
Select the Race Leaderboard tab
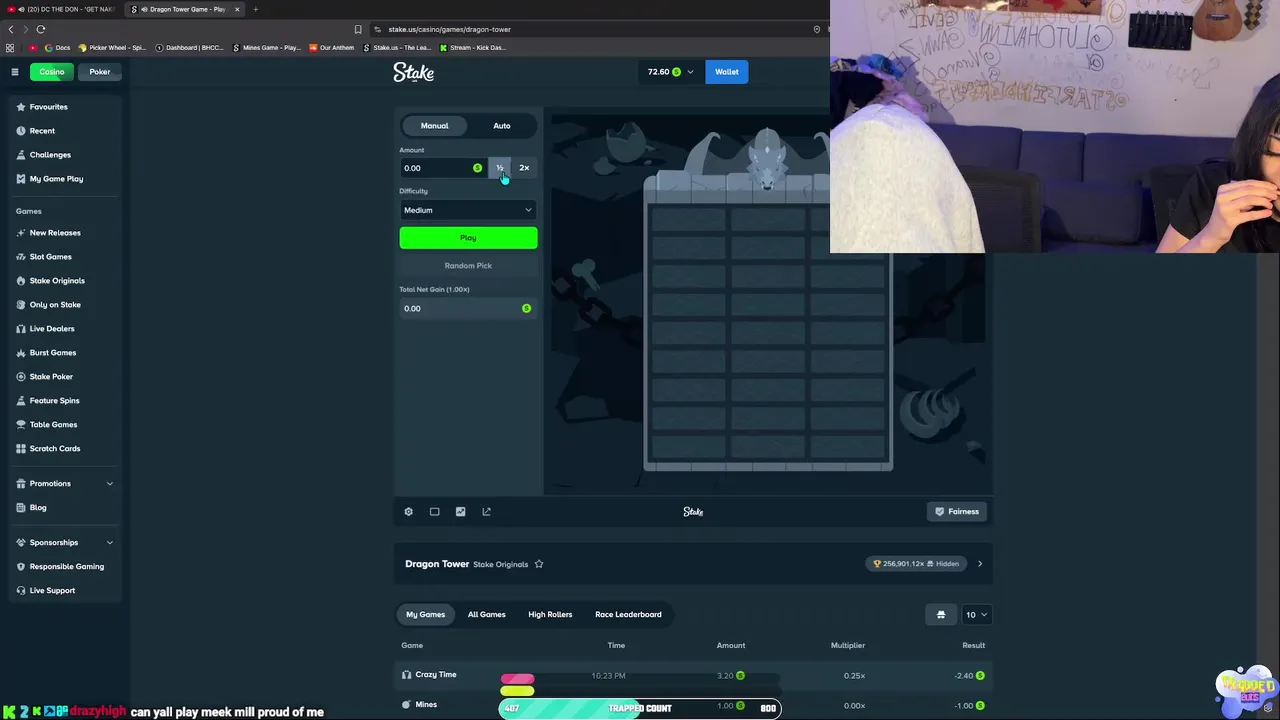pos(628,615)
